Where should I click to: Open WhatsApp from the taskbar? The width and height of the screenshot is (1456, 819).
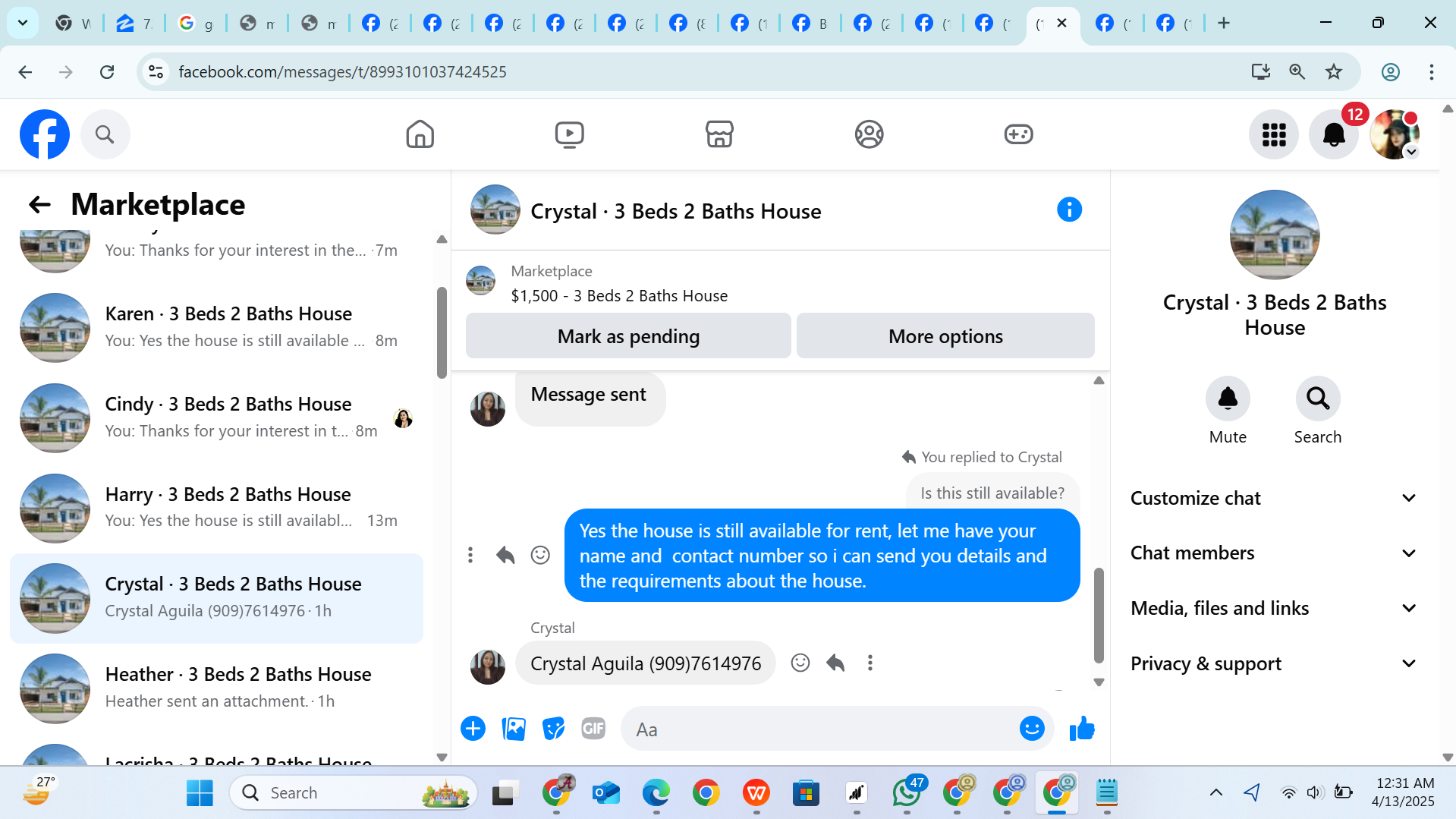coord(907,792)
